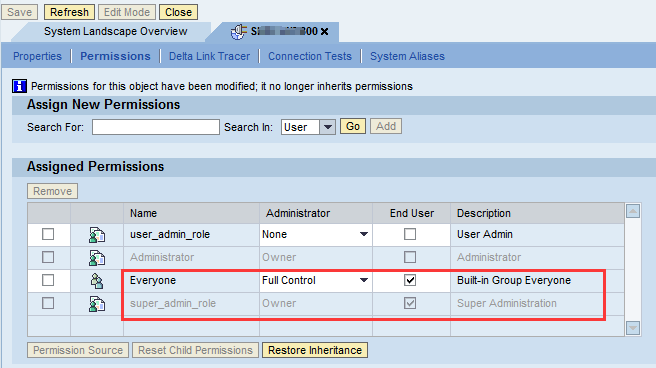
Task: Click the Permission Source button
Action: point(78,350)
